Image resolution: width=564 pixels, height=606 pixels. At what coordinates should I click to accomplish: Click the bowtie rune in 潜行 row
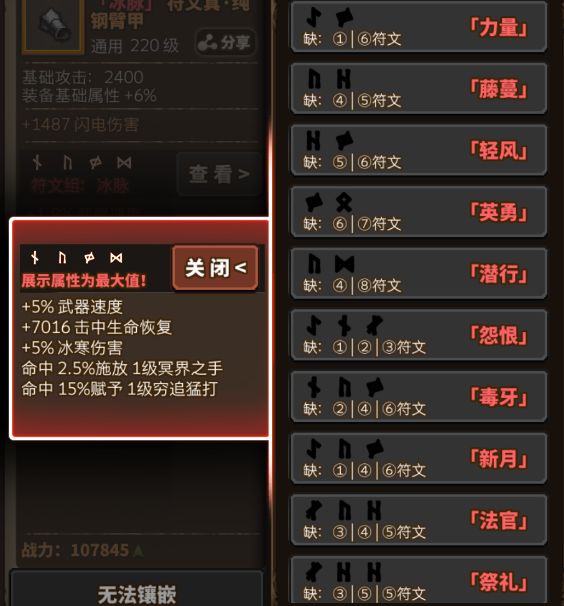tap(344, 265)
